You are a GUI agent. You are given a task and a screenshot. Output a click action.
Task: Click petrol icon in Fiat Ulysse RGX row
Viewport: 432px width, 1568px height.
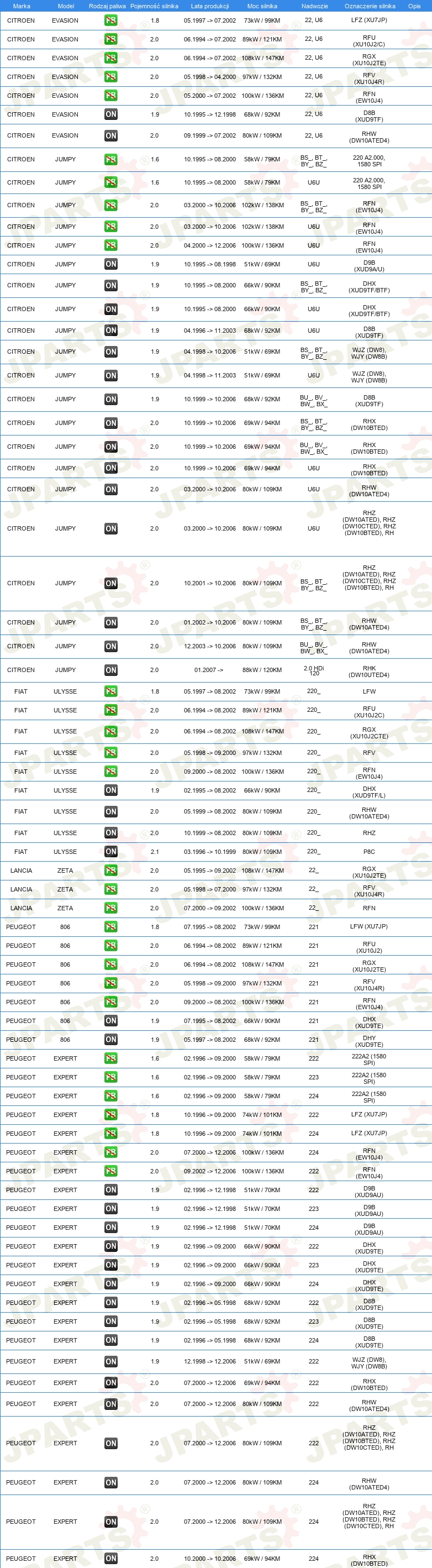tap(110, 732)
